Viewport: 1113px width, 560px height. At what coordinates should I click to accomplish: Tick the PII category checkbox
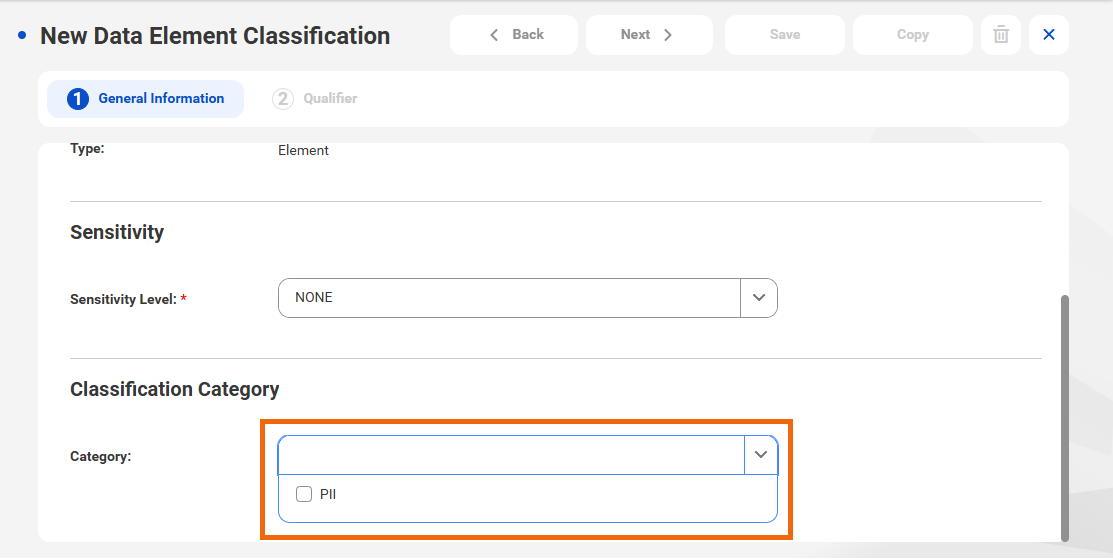click(304, 494)
